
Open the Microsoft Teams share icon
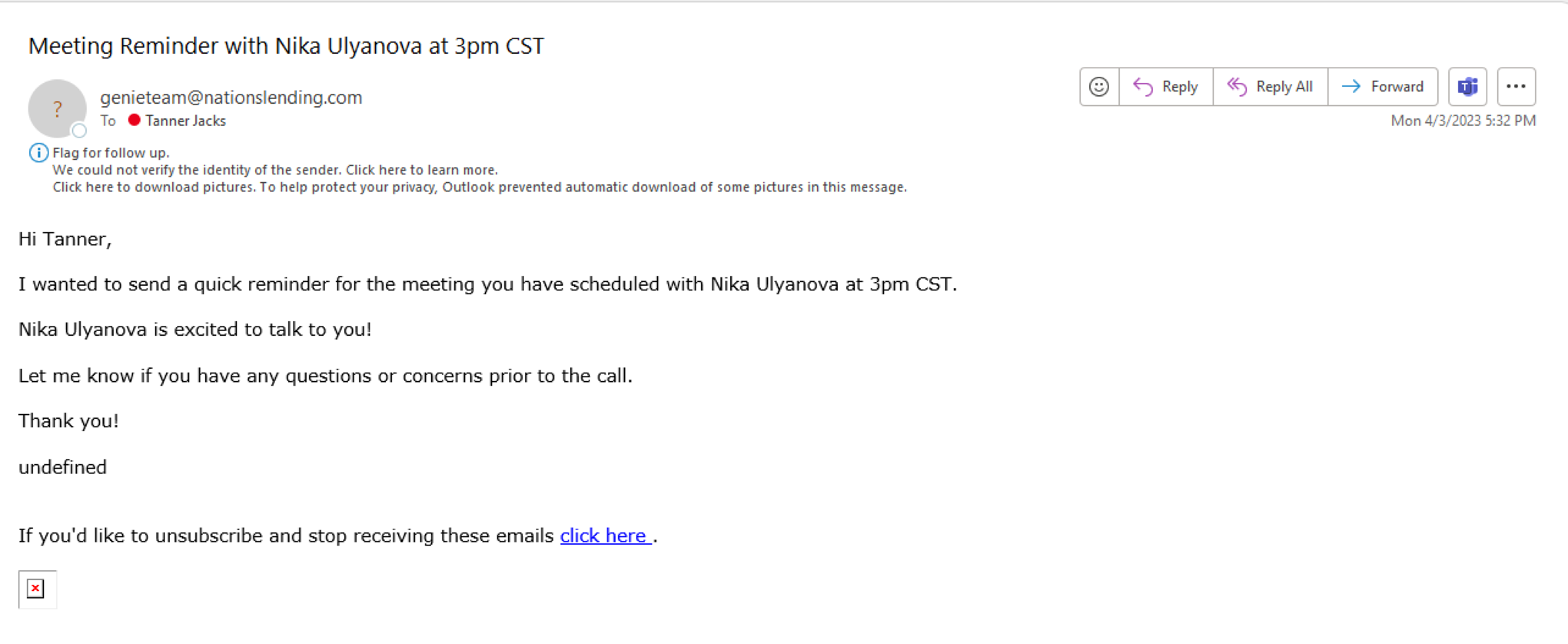pyautogui.click(x=1467, y=86)
